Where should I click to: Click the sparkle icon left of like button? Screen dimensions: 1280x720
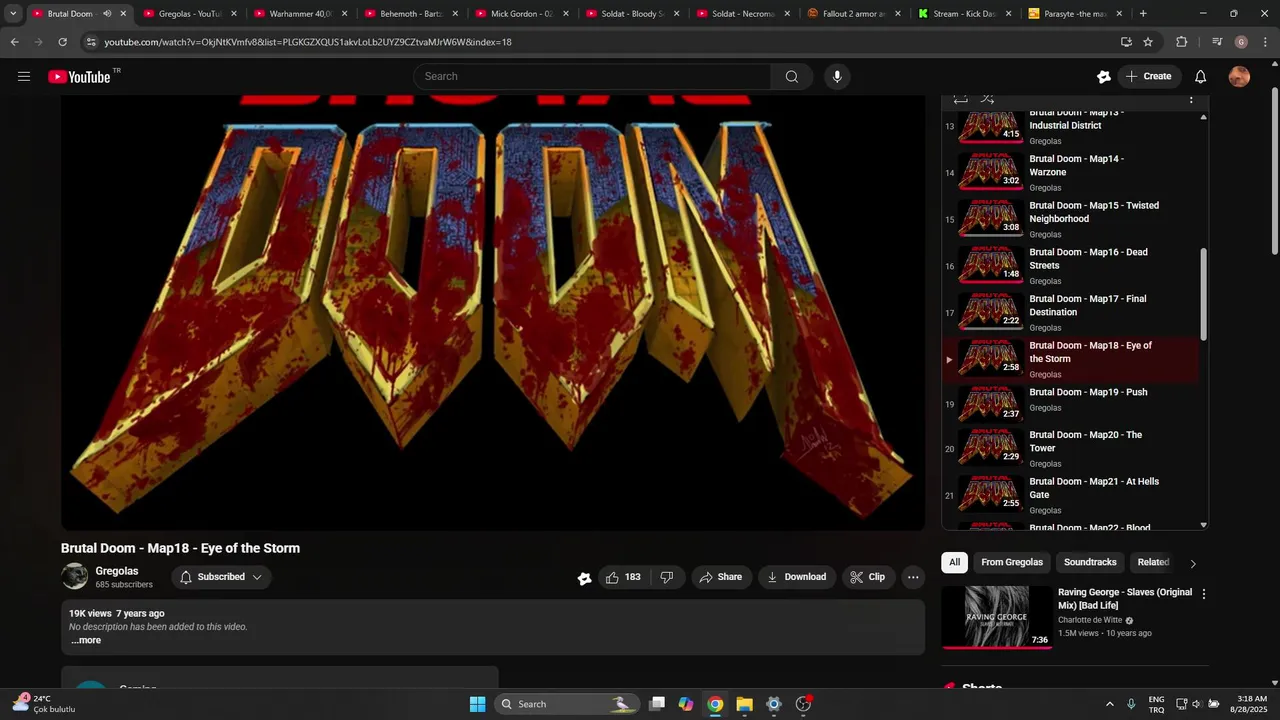585,578
